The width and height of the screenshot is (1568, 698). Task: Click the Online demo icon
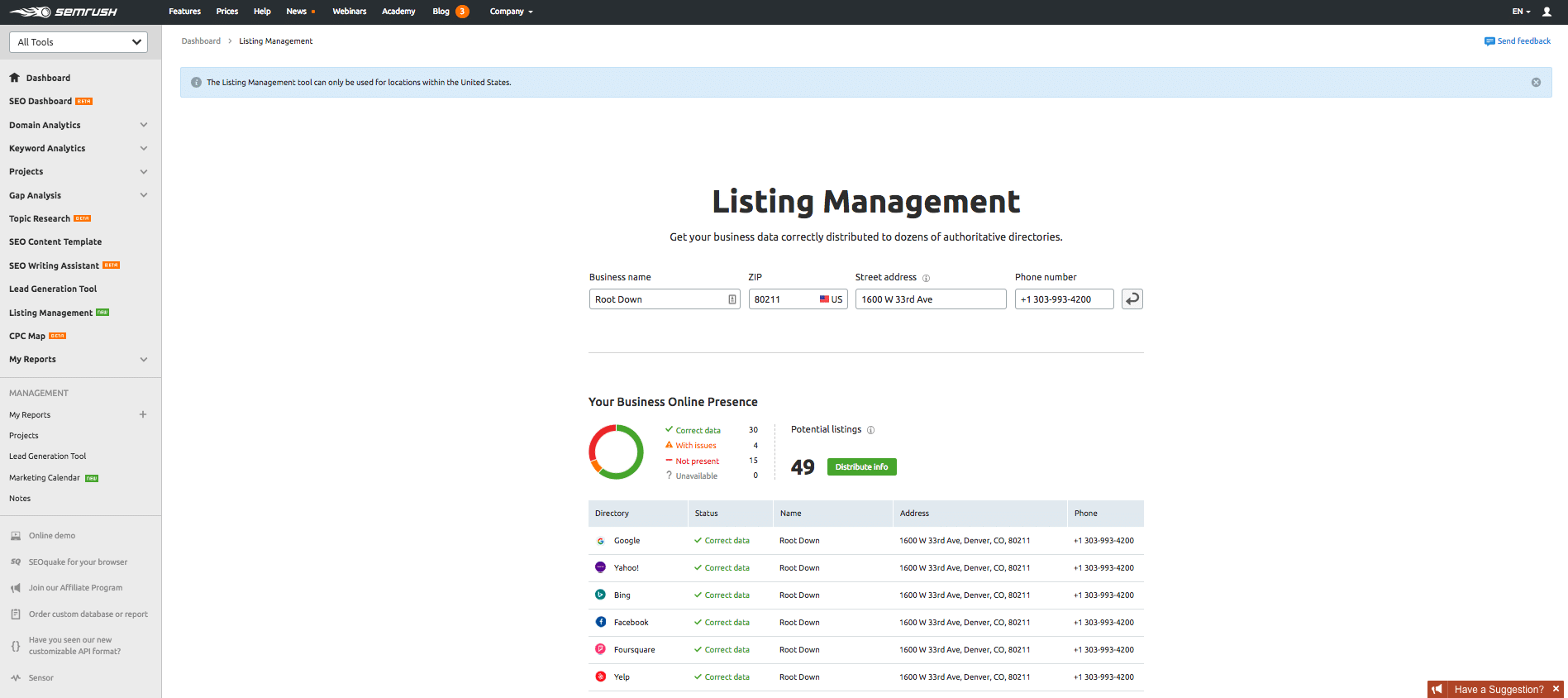16,536
